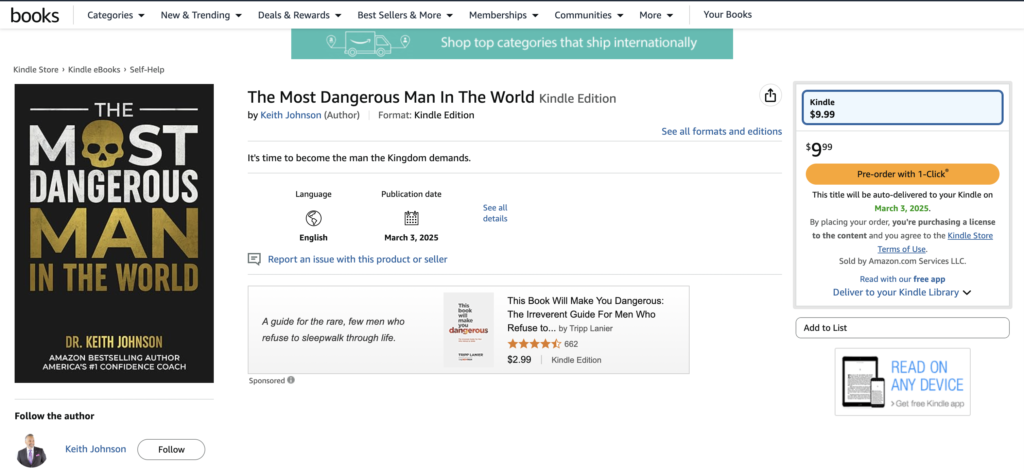
Task: Open See all formats and editions
Action: coord(721,131)
